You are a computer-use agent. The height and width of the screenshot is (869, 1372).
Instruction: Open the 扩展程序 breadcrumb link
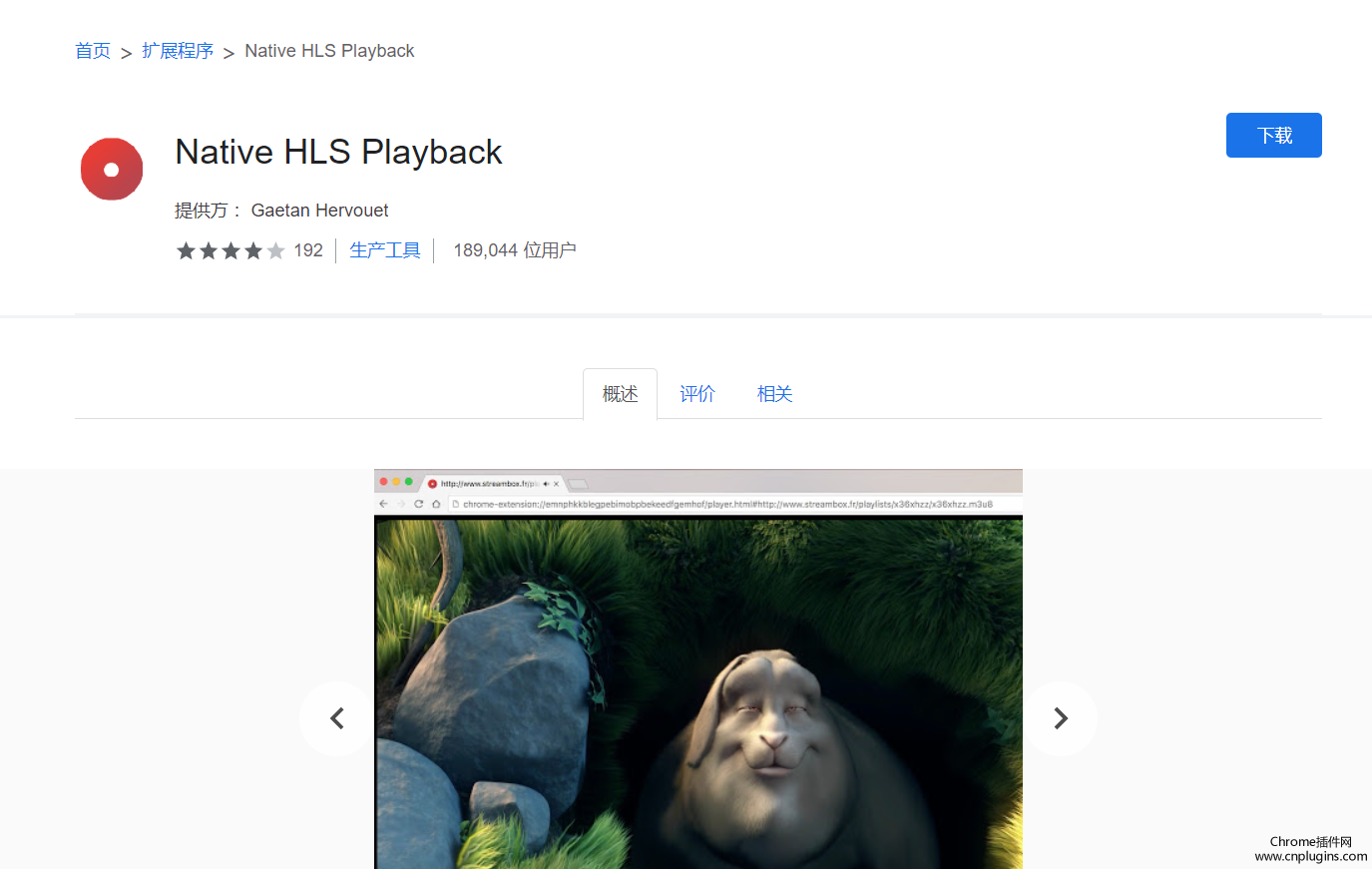tap(178, 51)
